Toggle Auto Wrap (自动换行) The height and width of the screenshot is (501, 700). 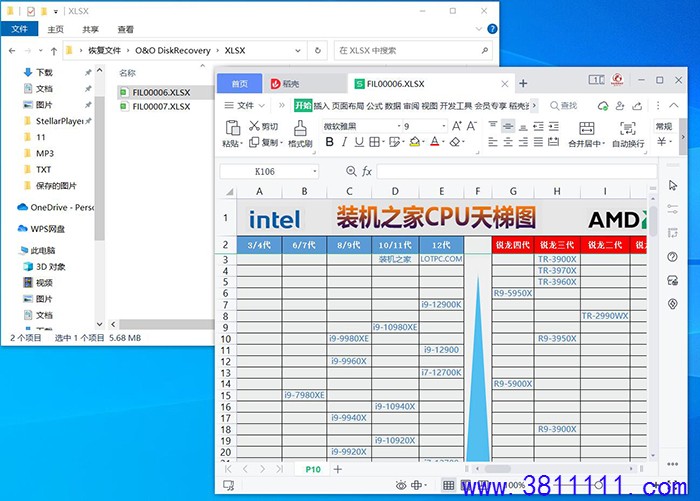tap(628, 134)
